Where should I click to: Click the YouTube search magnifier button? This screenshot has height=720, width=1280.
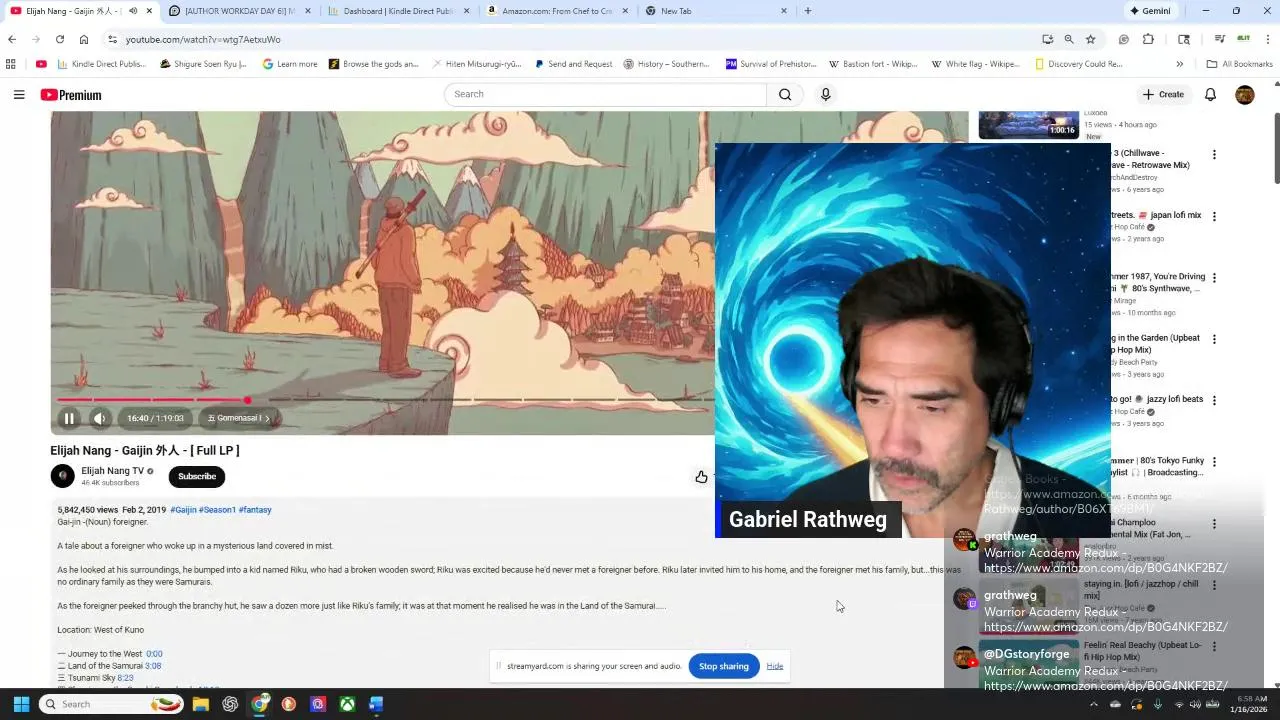785,94
